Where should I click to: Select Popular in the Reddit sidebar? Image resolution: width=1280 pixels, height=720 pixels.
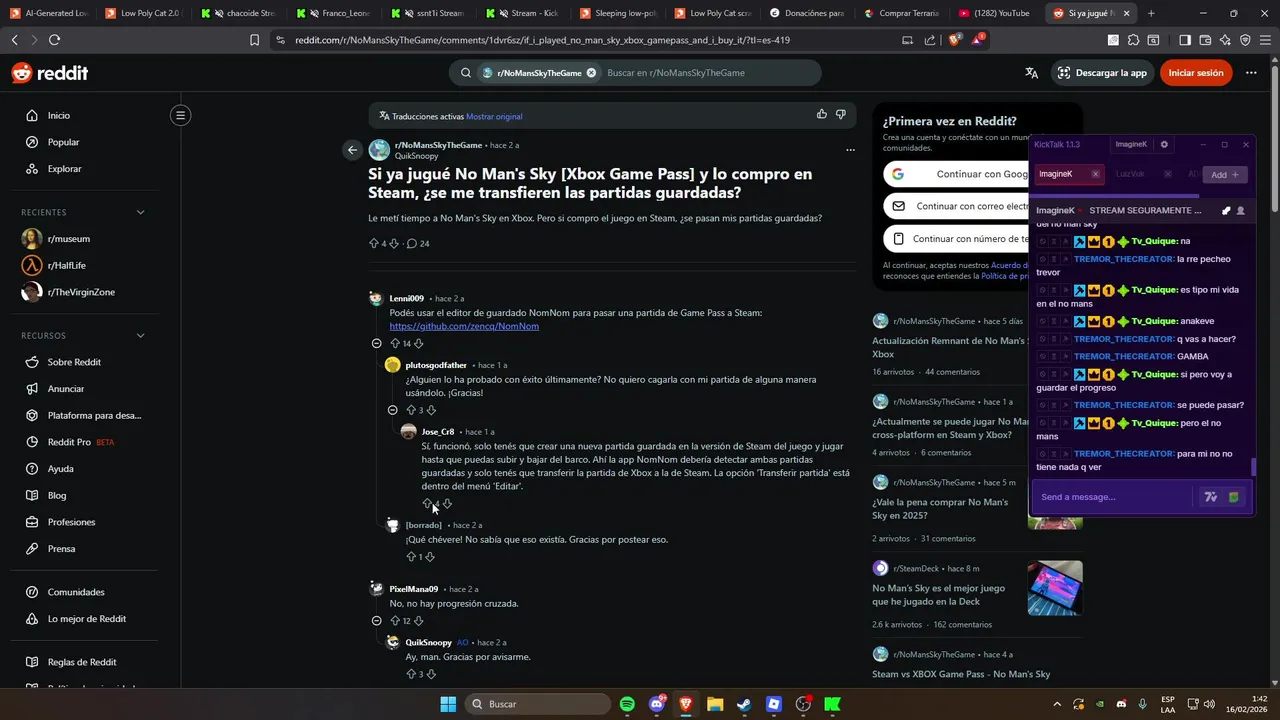point(63,142)
